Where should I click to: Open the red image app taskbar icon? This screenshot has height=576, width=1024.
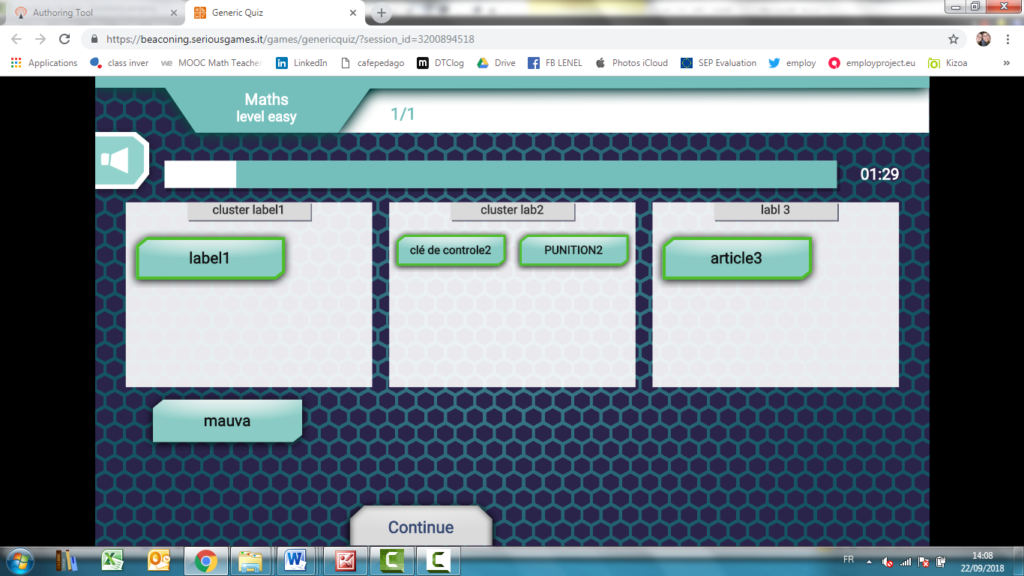click(345, 561)
